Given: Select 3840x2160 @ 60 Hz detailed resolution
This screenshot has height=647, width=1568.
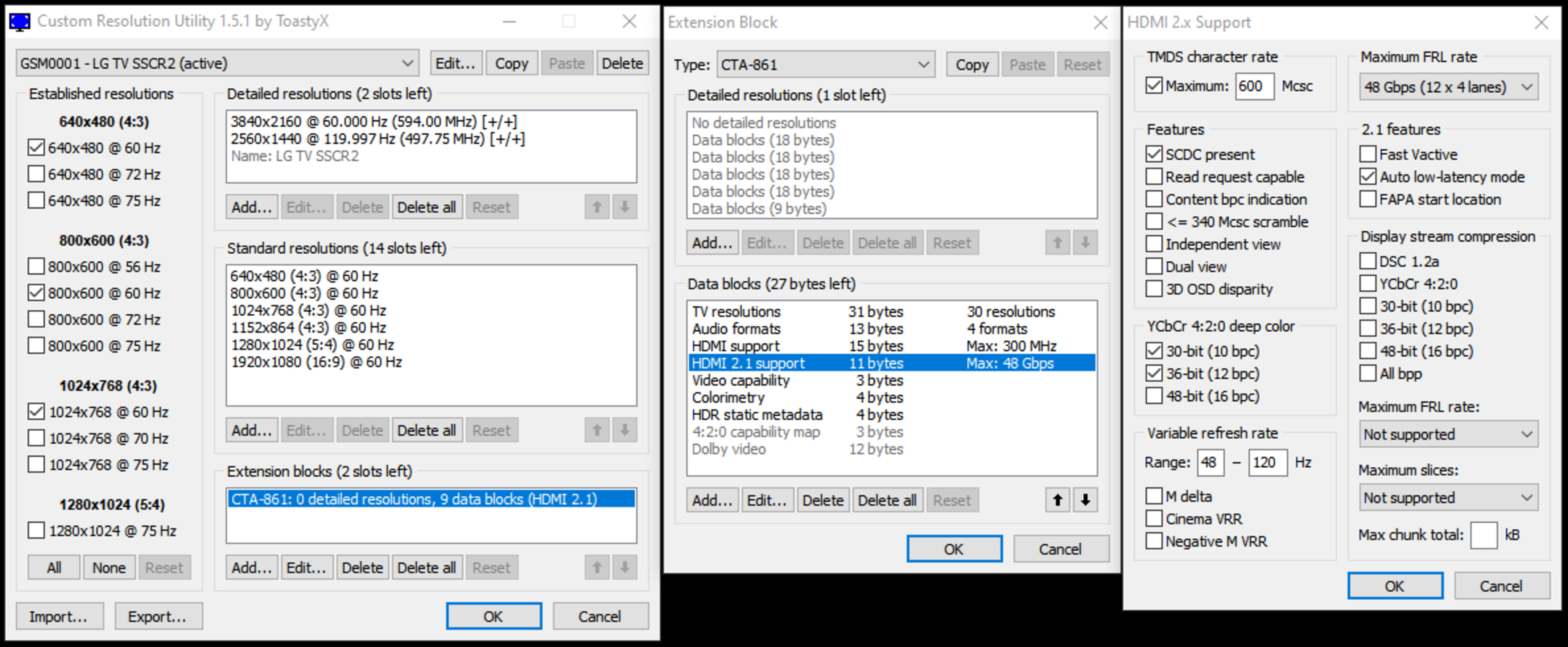Looking at the screenshot, I should coord(374,122).
